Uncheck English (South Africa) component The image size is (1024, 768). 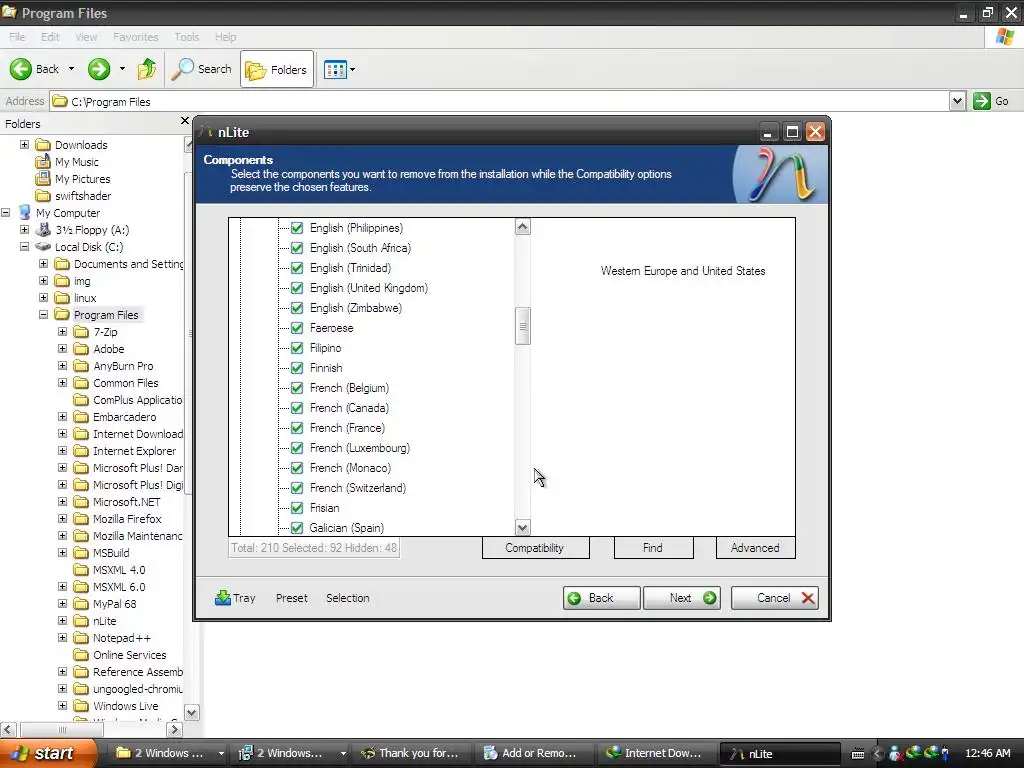tap(296, 248)
